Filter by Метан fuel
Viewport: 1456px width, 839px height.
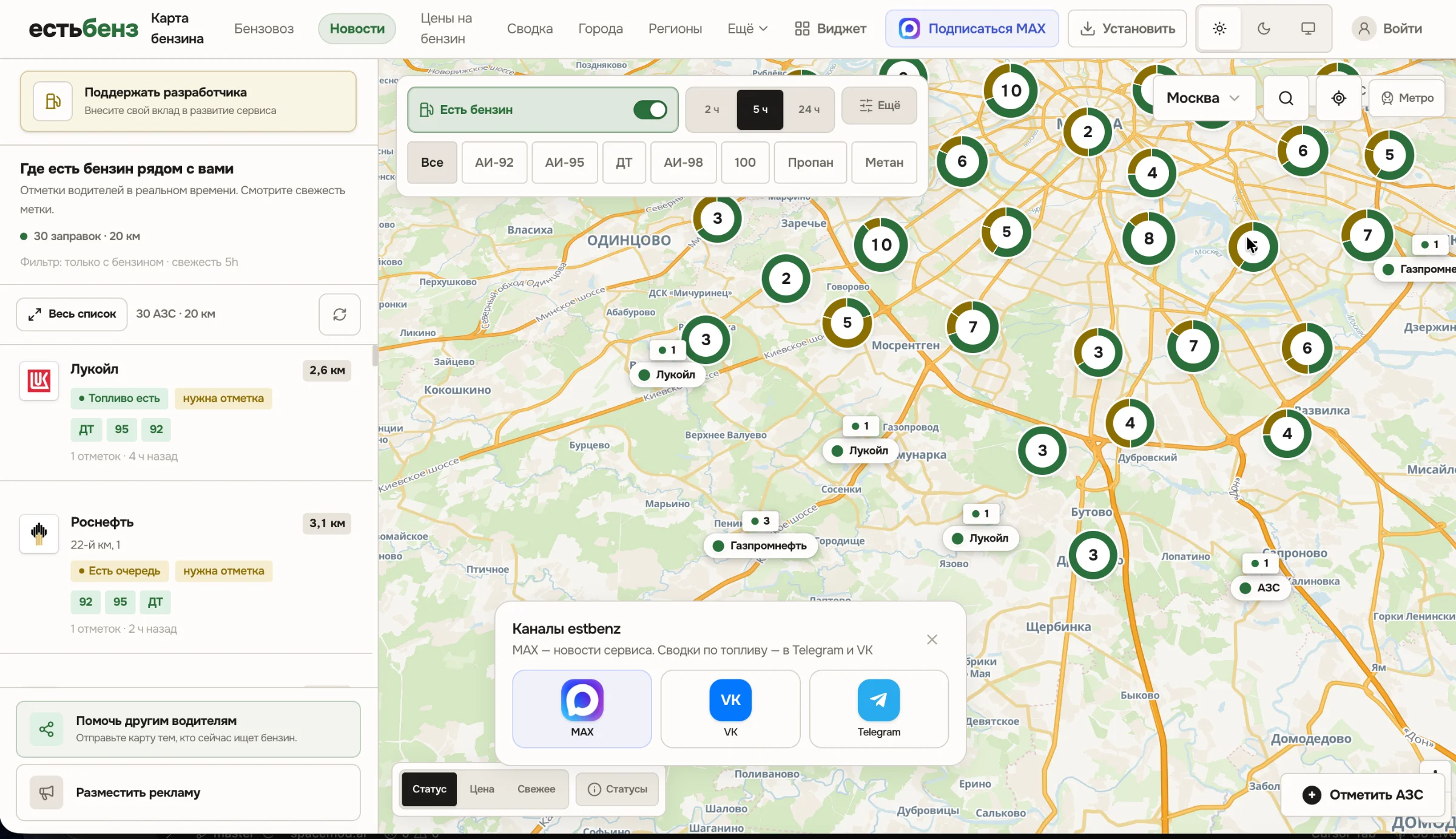(885, 163)
